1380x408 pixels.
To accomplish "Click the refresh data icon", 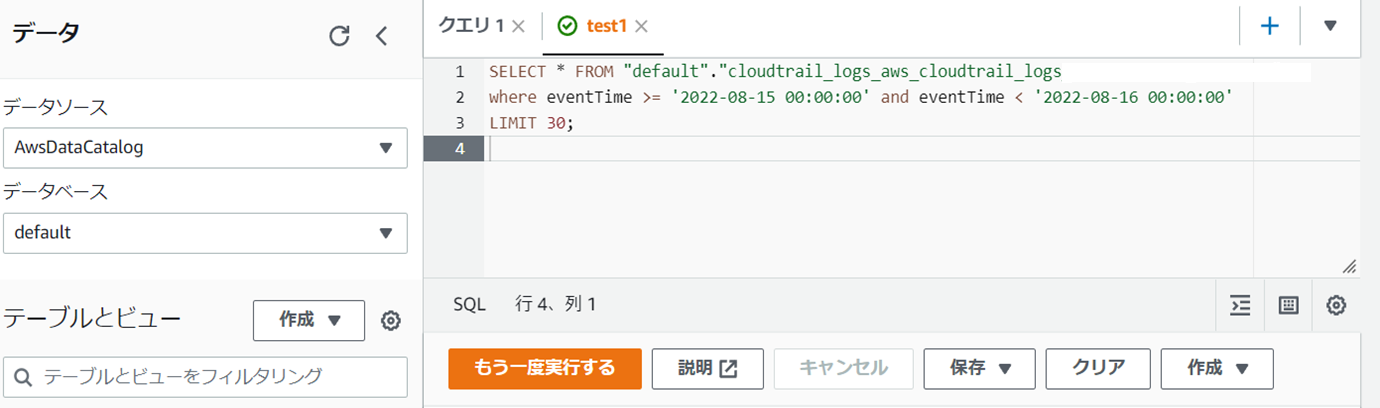I will click(339, 36).
